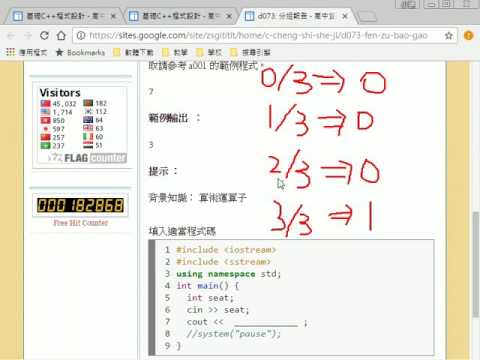480x360 pixels.
Task: Close the first browser tab
Action: tap(113, 16)
